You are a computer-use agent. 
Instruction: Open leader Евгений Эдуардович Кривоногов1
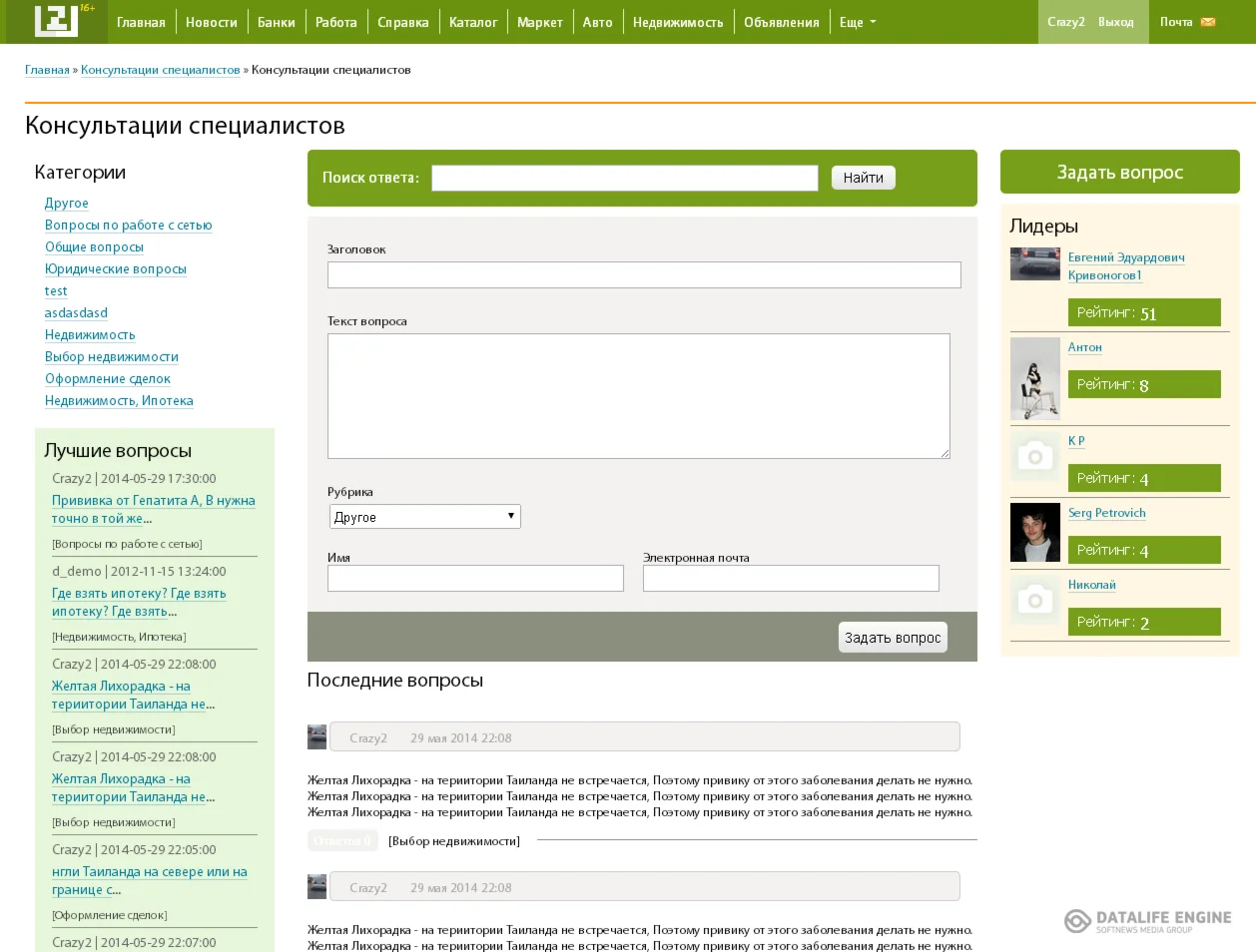click(x=1126, y=265)
